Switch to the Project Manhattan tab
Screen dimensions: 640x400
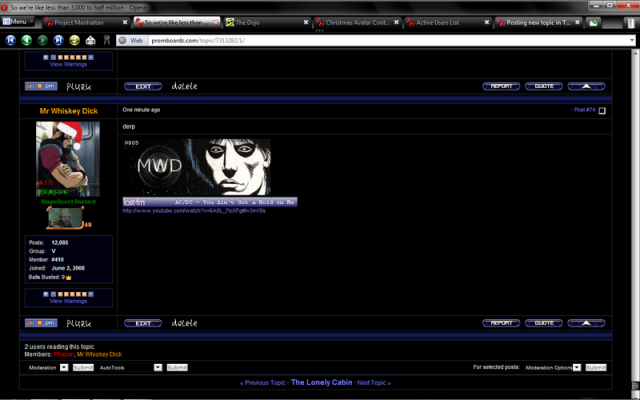(x=85, y=21)
